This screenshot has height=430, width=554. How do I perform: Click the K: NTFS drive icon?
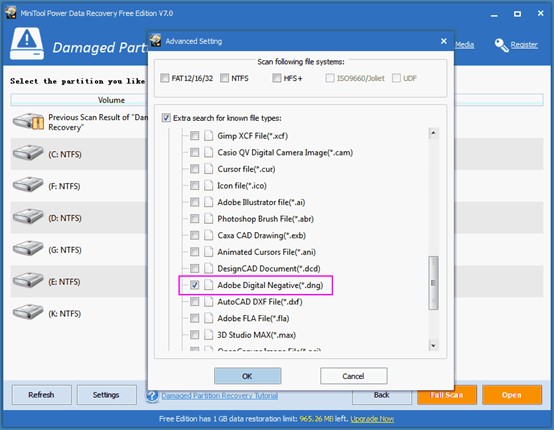[x=28, y=312]
